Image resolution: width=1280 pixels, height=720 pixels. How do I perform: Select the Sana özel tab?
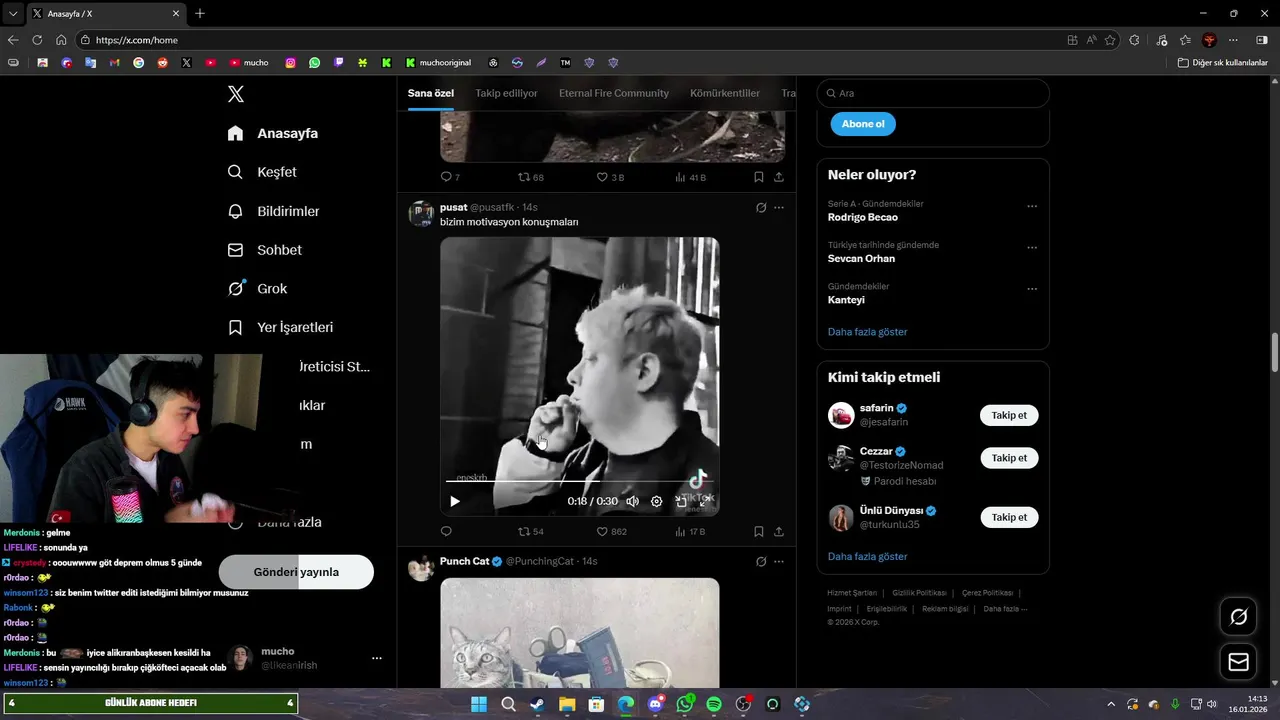tap(431, 93)
